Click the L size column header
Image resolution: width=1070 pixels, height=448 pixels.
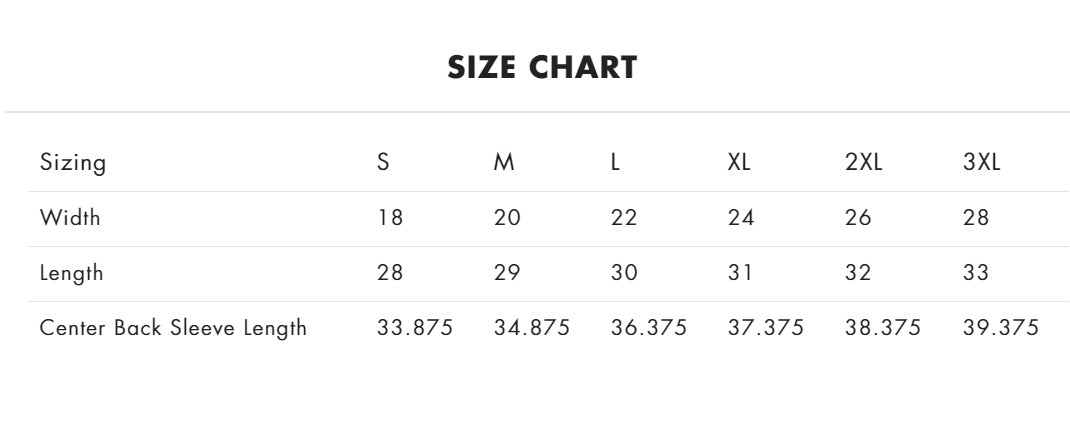point(615,162)
